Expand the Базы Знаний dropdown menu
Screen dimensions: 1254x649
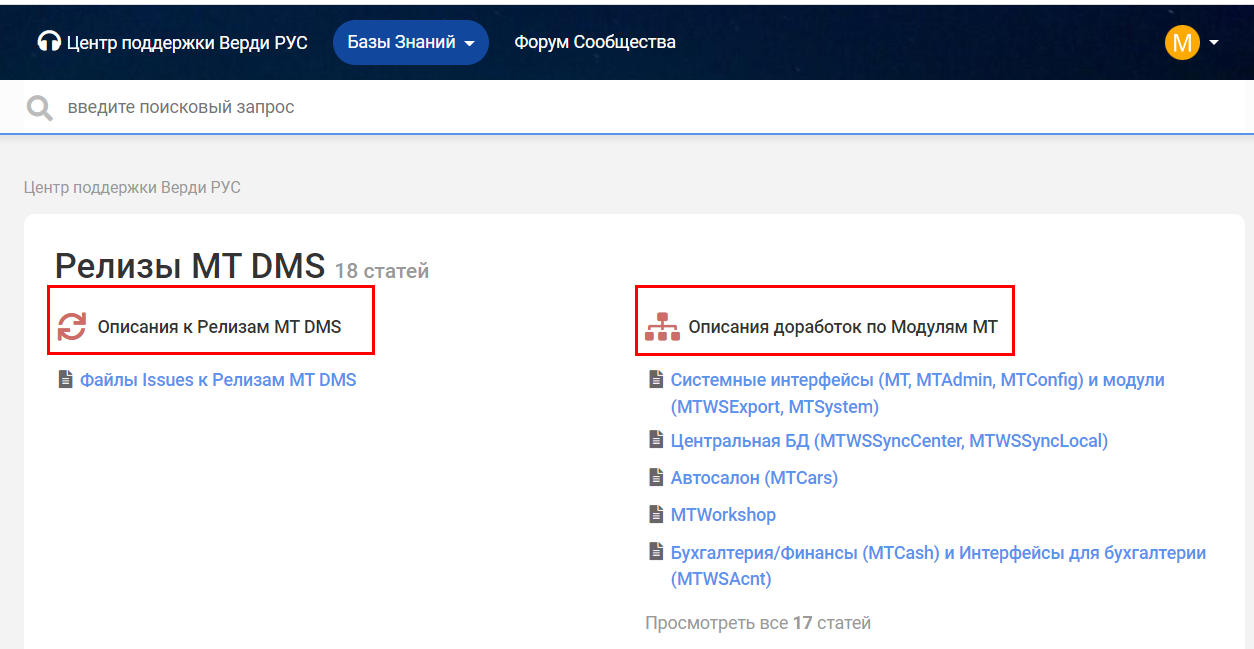[x=410, y=42]
